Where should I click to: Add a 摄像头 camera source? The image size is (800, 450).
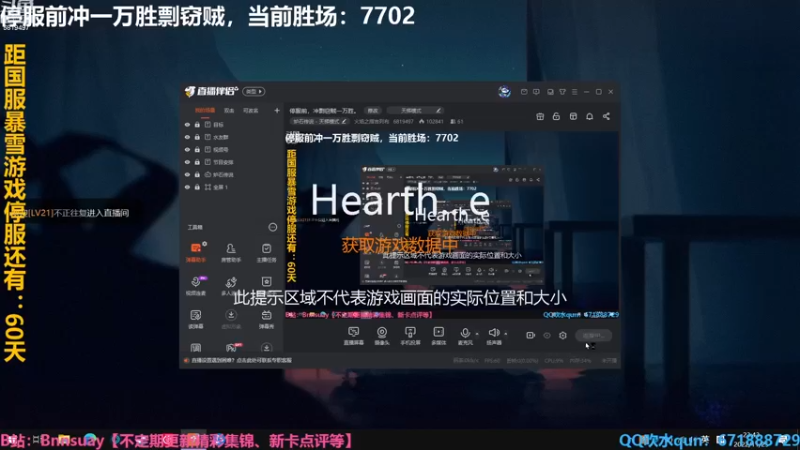coord(382,336)
